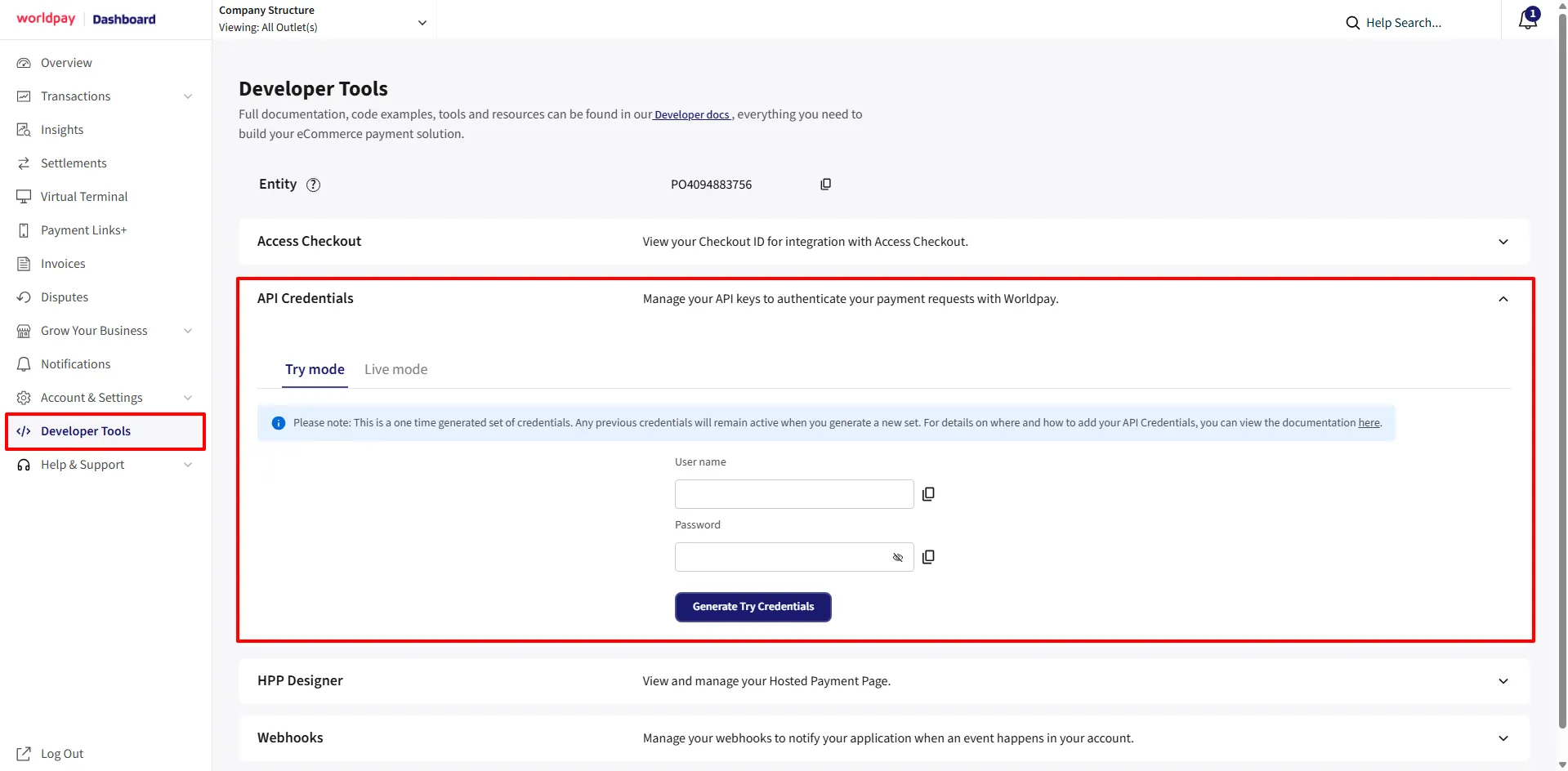
Task: Click the Access Checkout heading
Action: click(309, 242)
